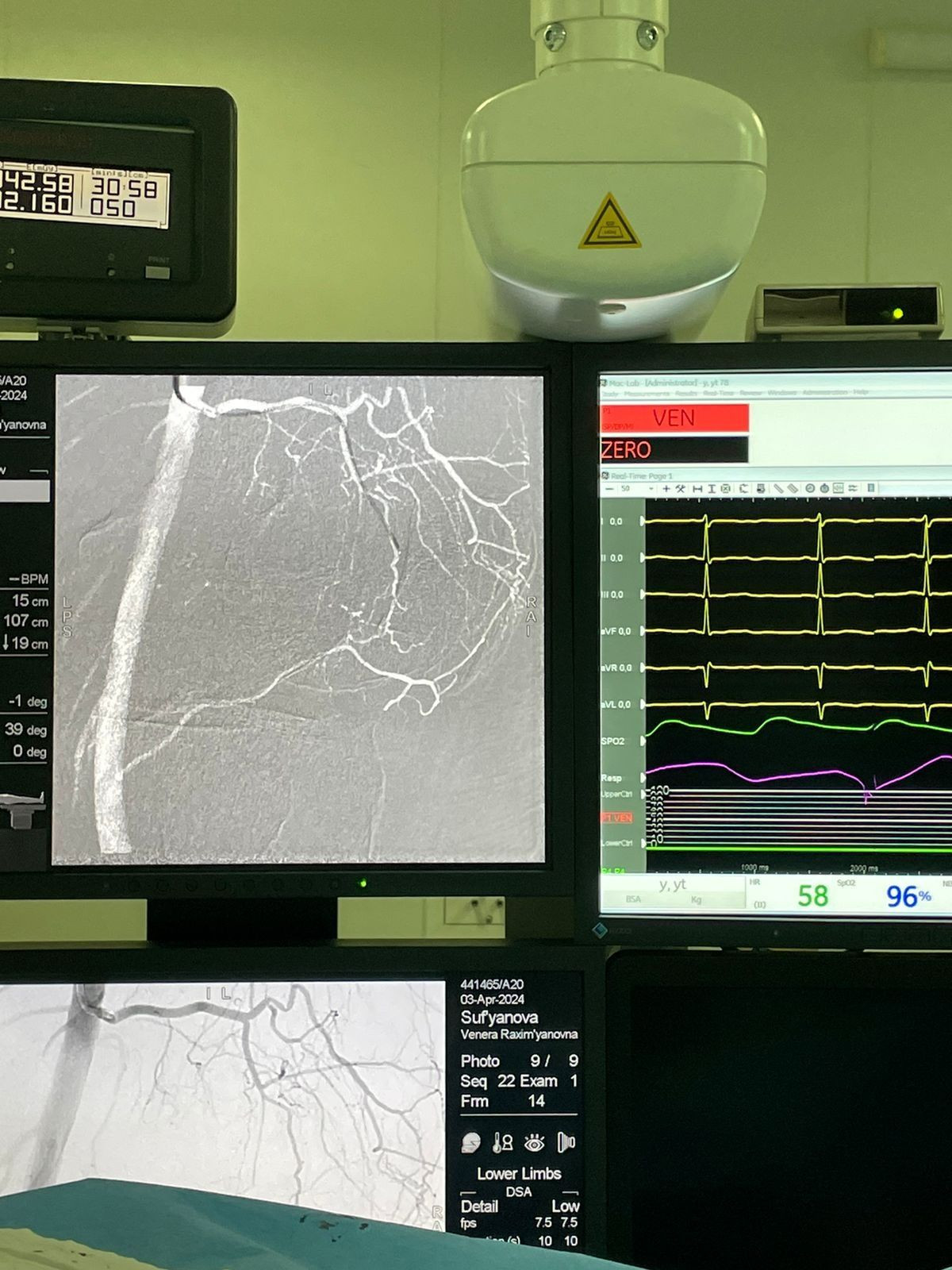952x1270 pixels.
Task: Expand the UpperCtrl channel arrow
Action: [642, 795]
